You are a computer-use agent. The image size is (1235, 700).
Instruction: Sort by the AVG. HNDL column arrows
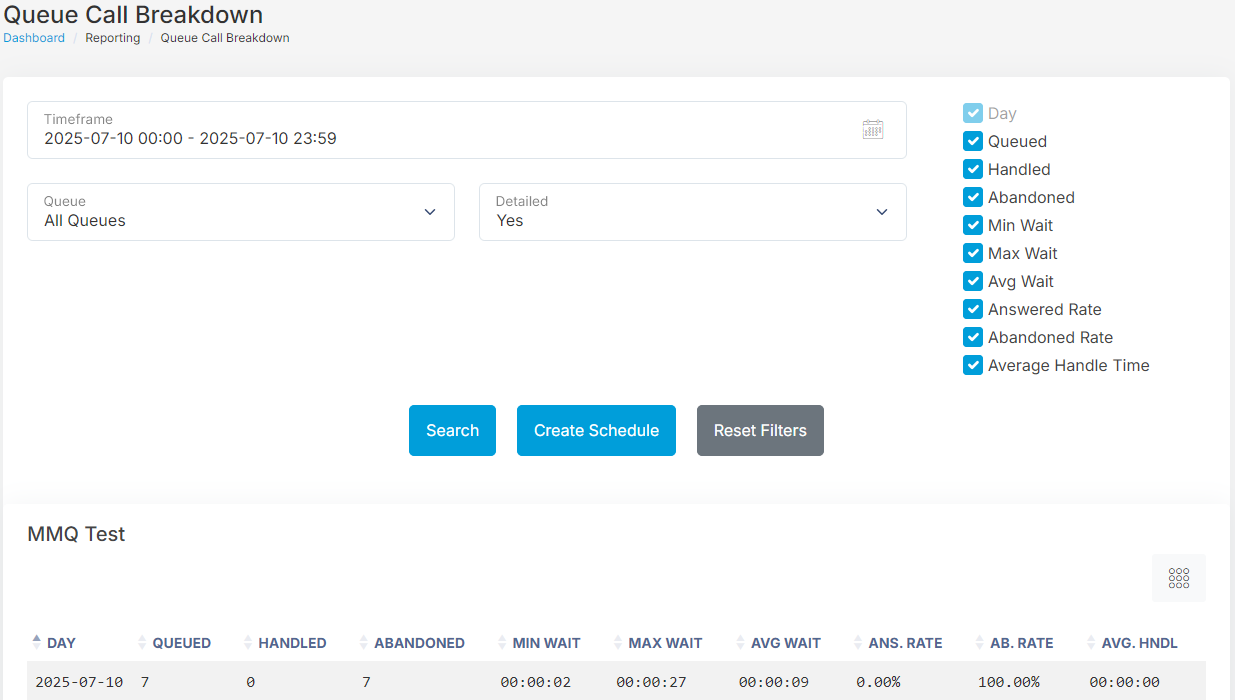point(1091,643)
